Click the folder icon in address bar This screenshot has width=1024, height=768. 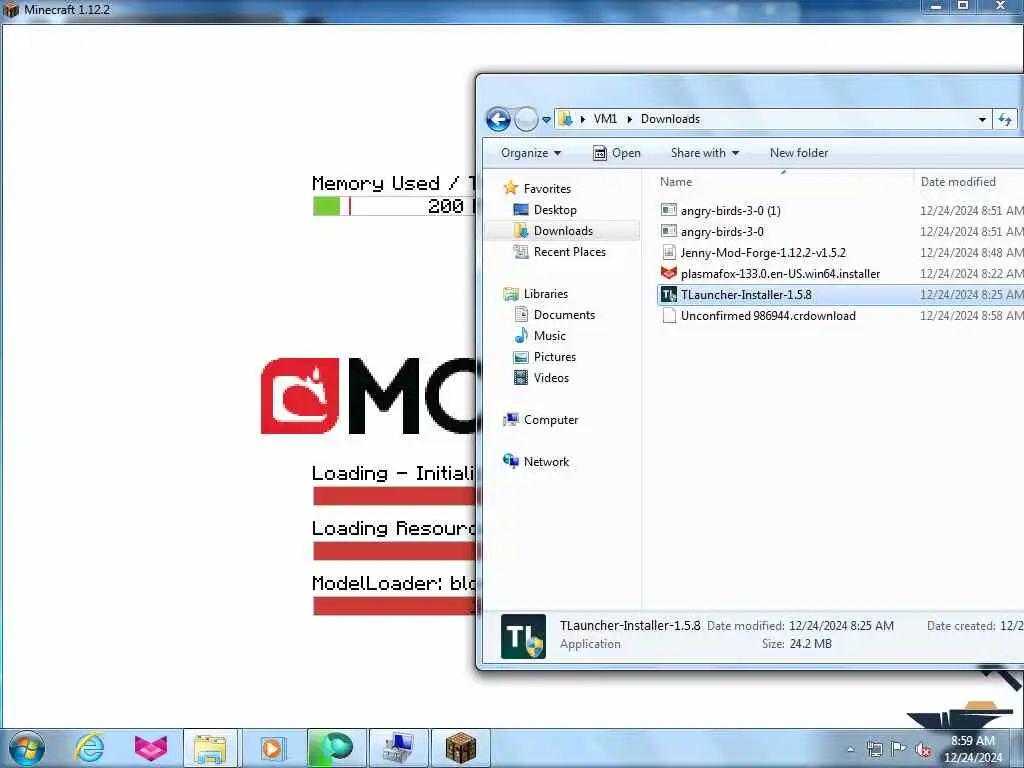566,119
